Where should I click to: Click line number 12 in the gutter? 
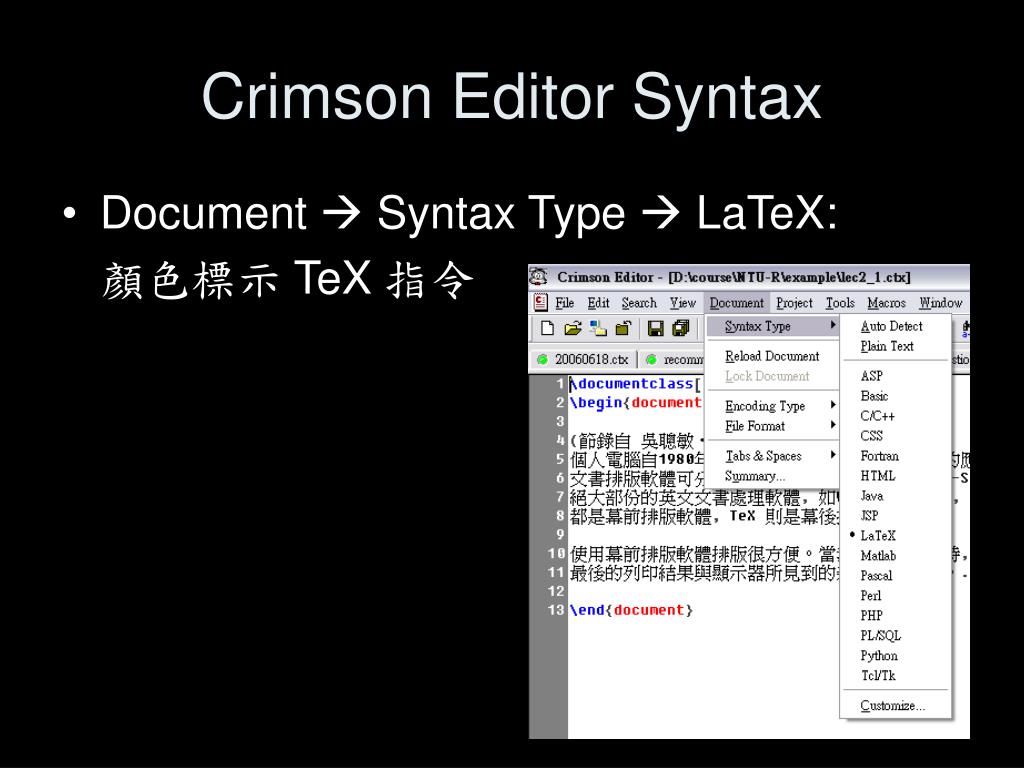(x=556, y=592)
